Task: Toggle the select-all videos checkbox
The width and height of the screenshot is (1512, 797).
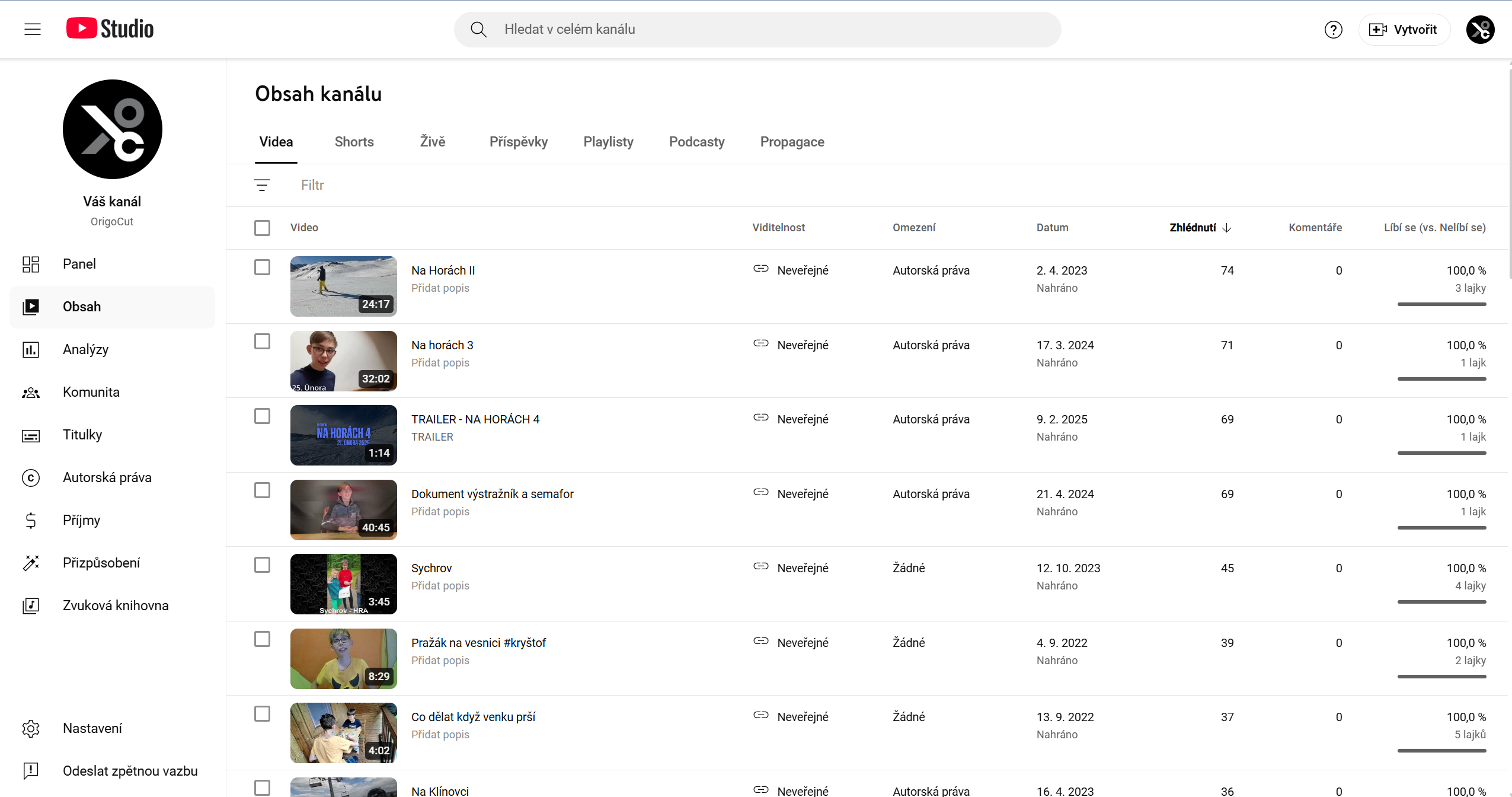Action: (262, 228)
